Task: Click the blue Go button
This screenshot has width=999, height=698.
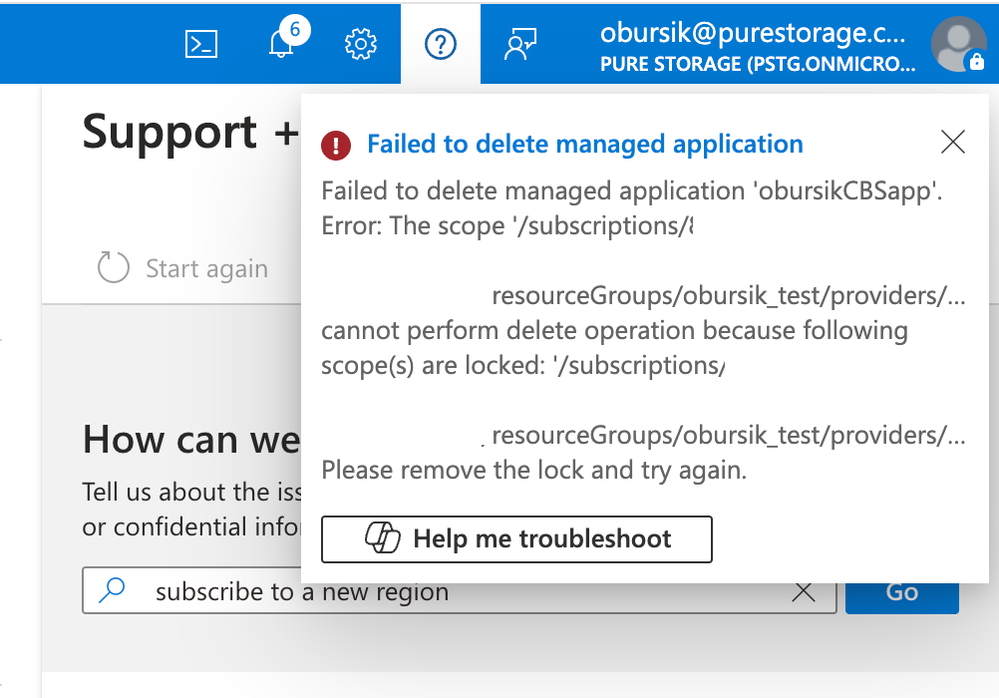Action: click(x=901, y=592)
